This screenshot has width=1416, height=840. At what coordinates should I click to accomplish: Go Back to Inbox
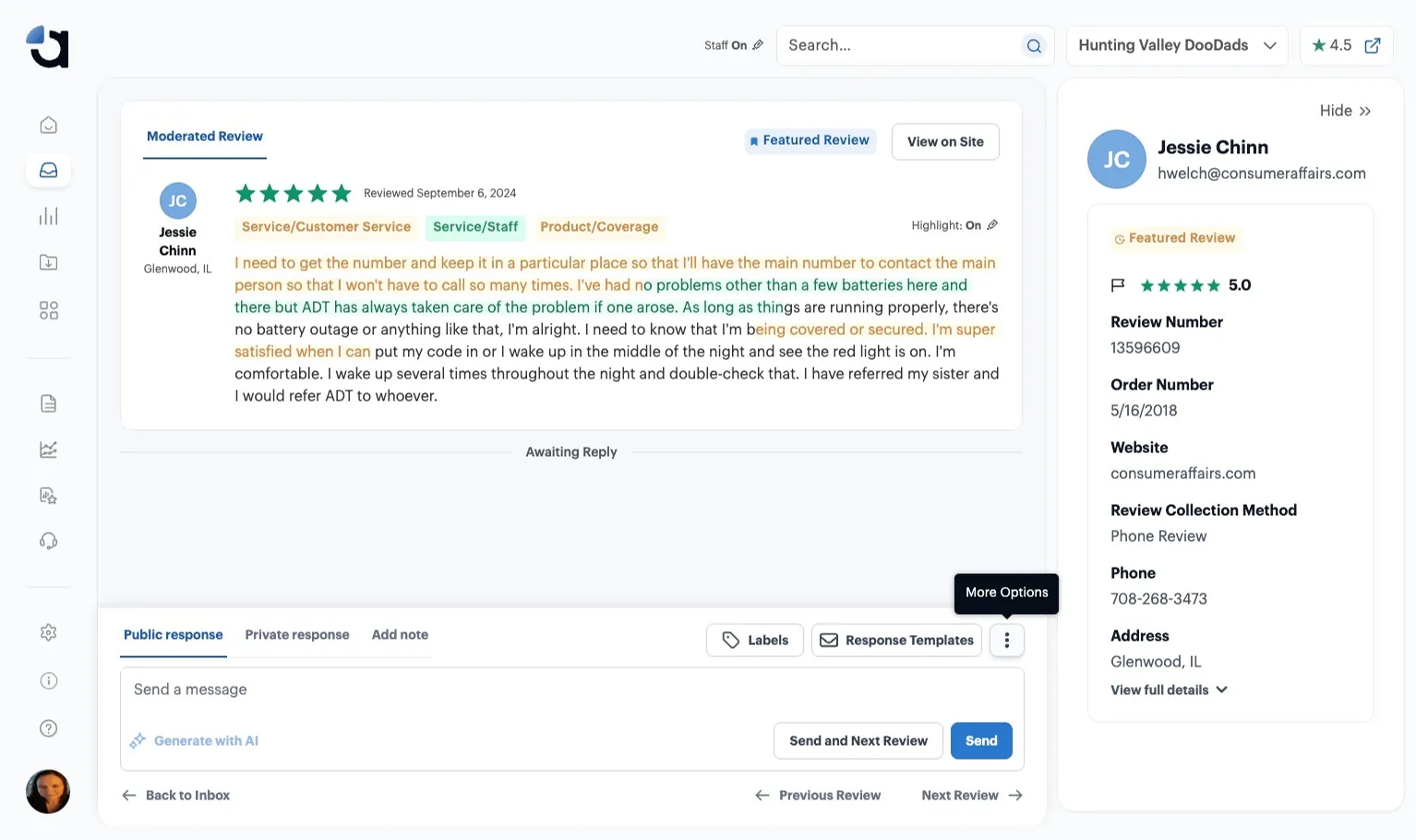click(x=176, y=795)
